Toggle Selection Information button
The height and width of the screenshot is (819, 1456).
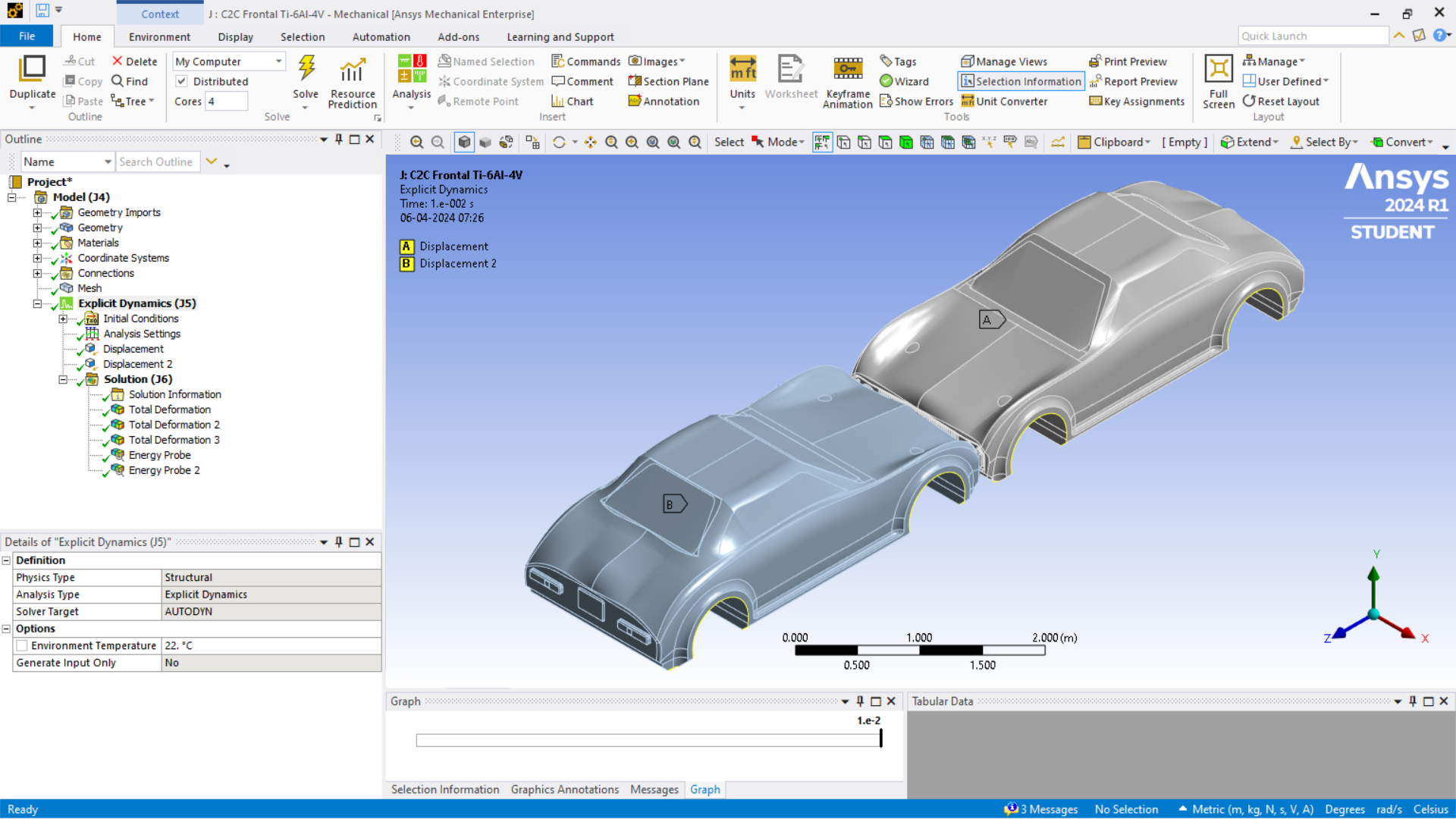coord(1021,81)
